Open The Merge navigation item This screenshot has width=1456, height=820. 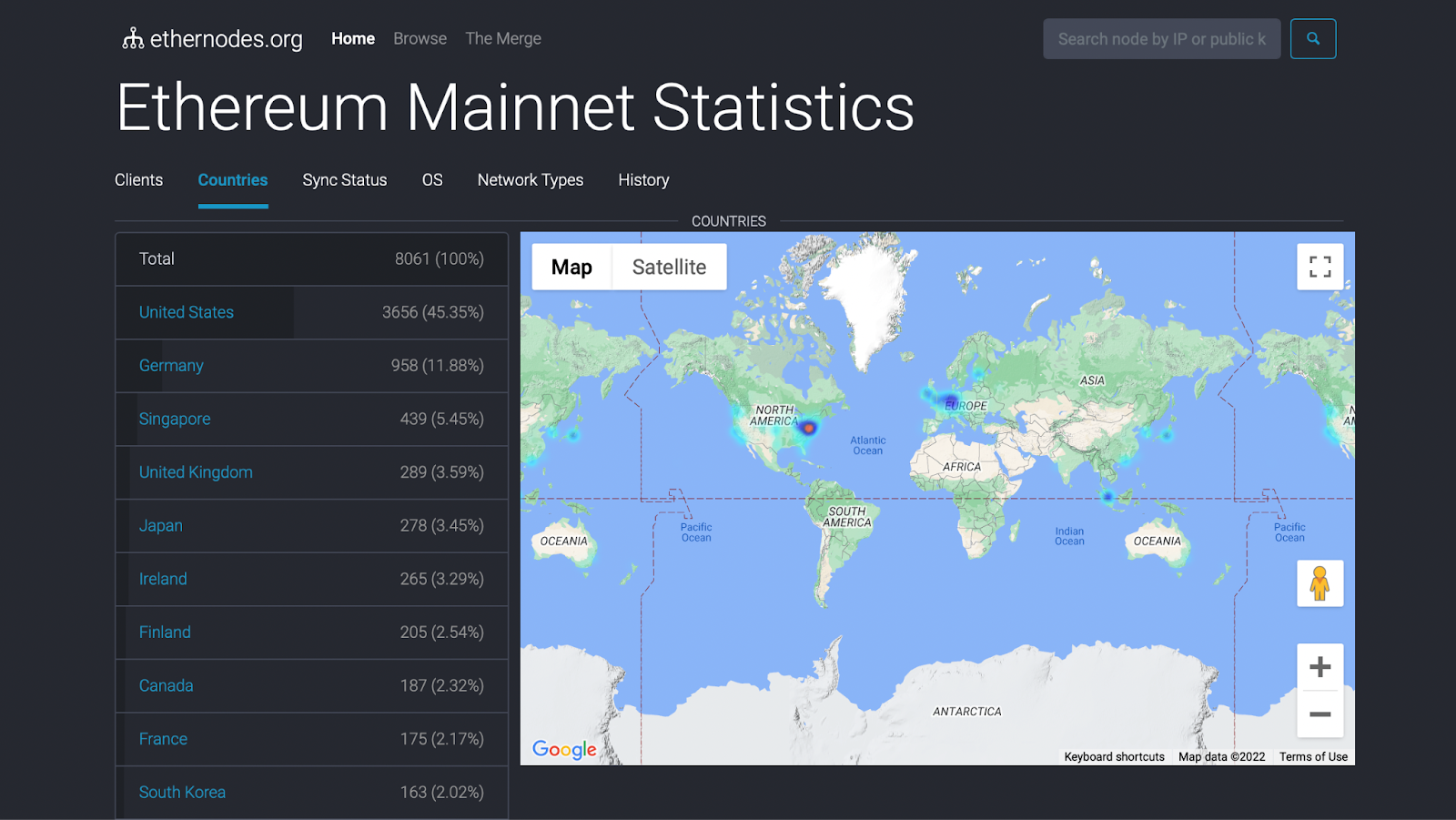(503, 39)
